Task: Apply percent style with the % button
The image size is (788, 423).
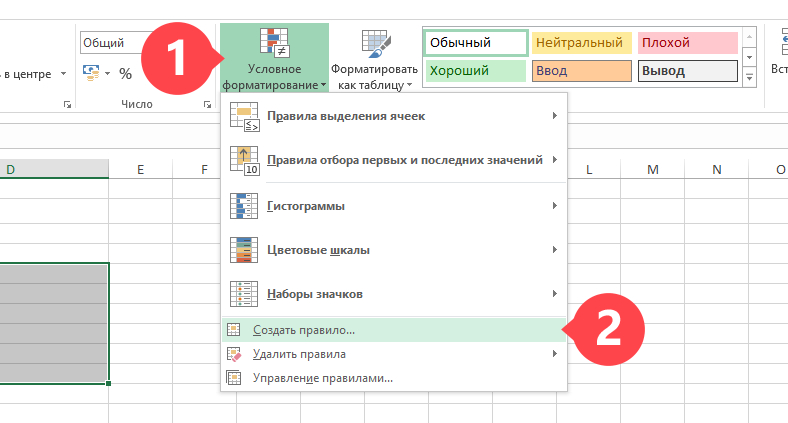Action: 126,74
